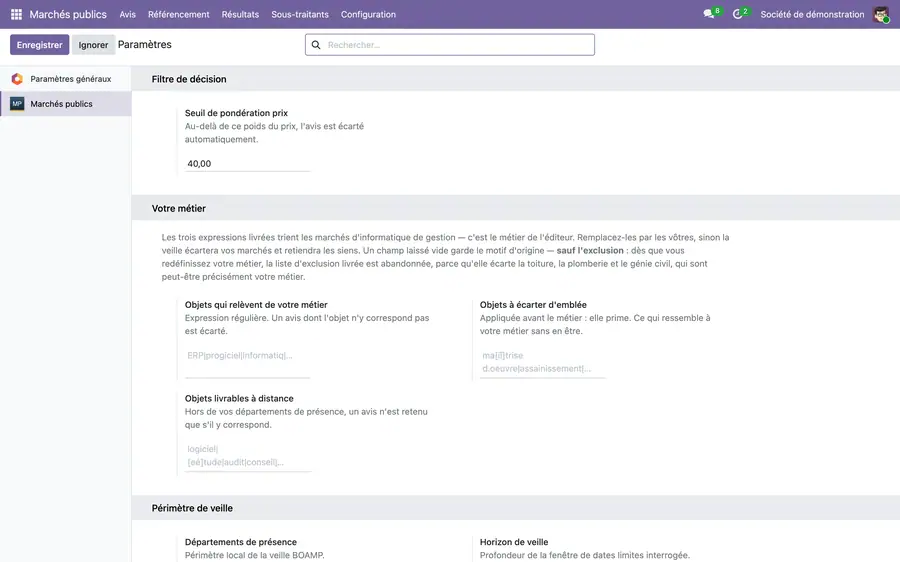Image resolution: width=900 pixels, height=562 pixels.
Task: Click the search magnifier icon
Action: 316,45
